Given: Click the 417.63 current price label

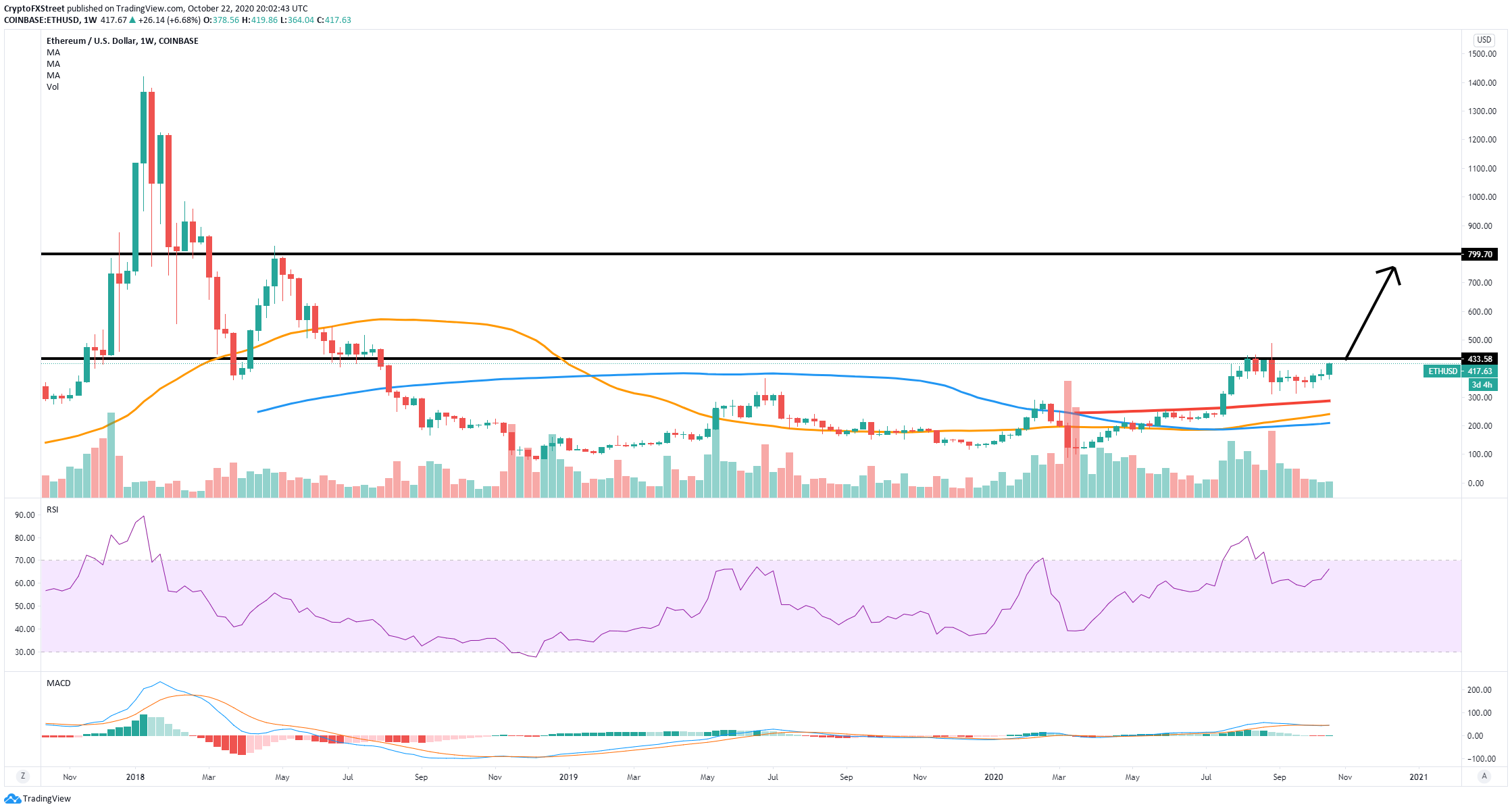Looking at the screenshot, I should click(x=1480, y=371).
